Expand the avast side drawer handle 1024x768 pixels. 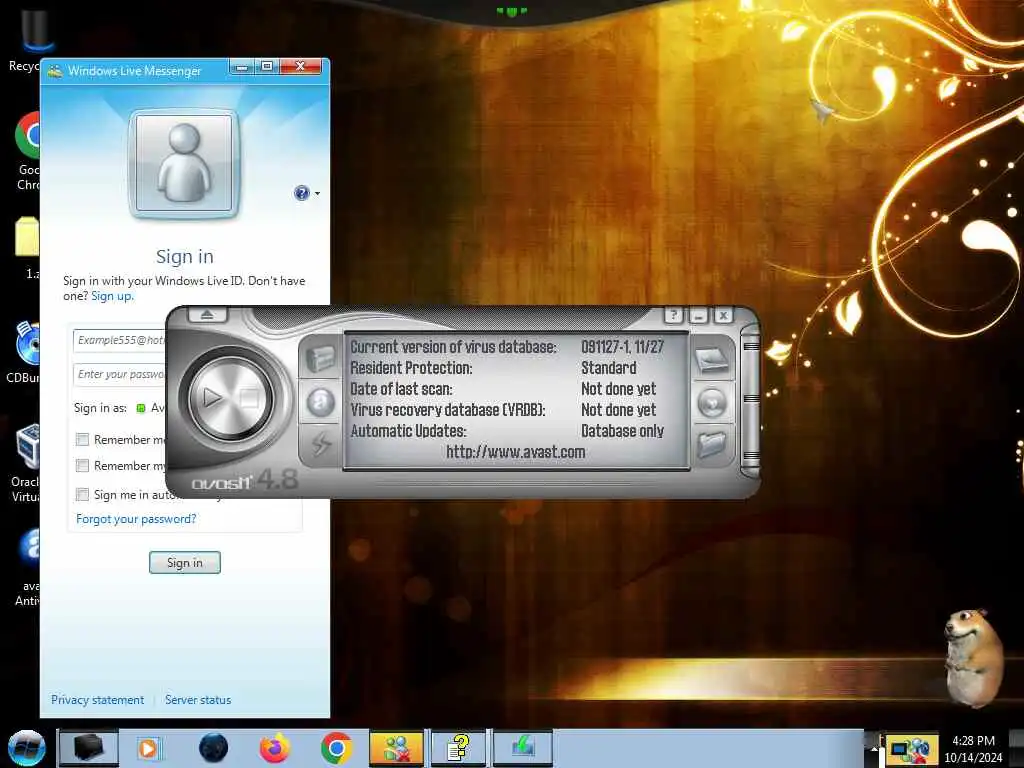751,400
